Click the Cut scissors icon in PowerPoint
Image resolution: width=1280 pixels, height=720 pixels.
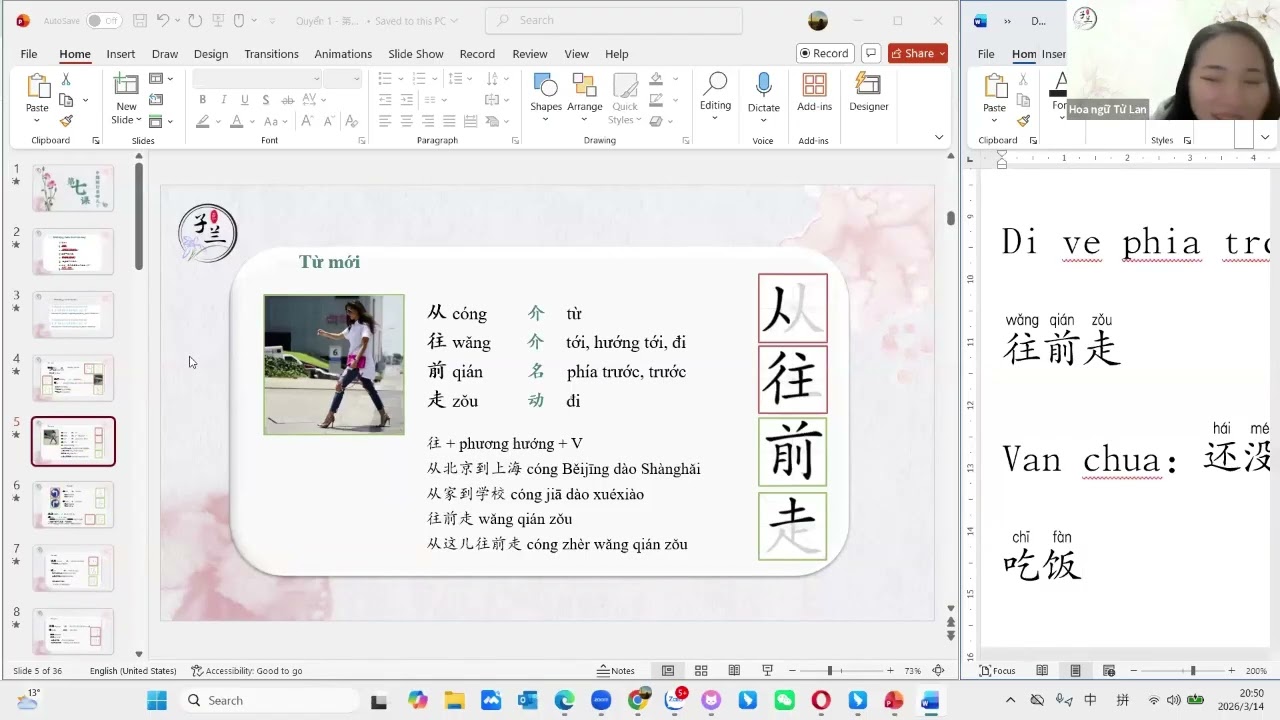(66, 79)
